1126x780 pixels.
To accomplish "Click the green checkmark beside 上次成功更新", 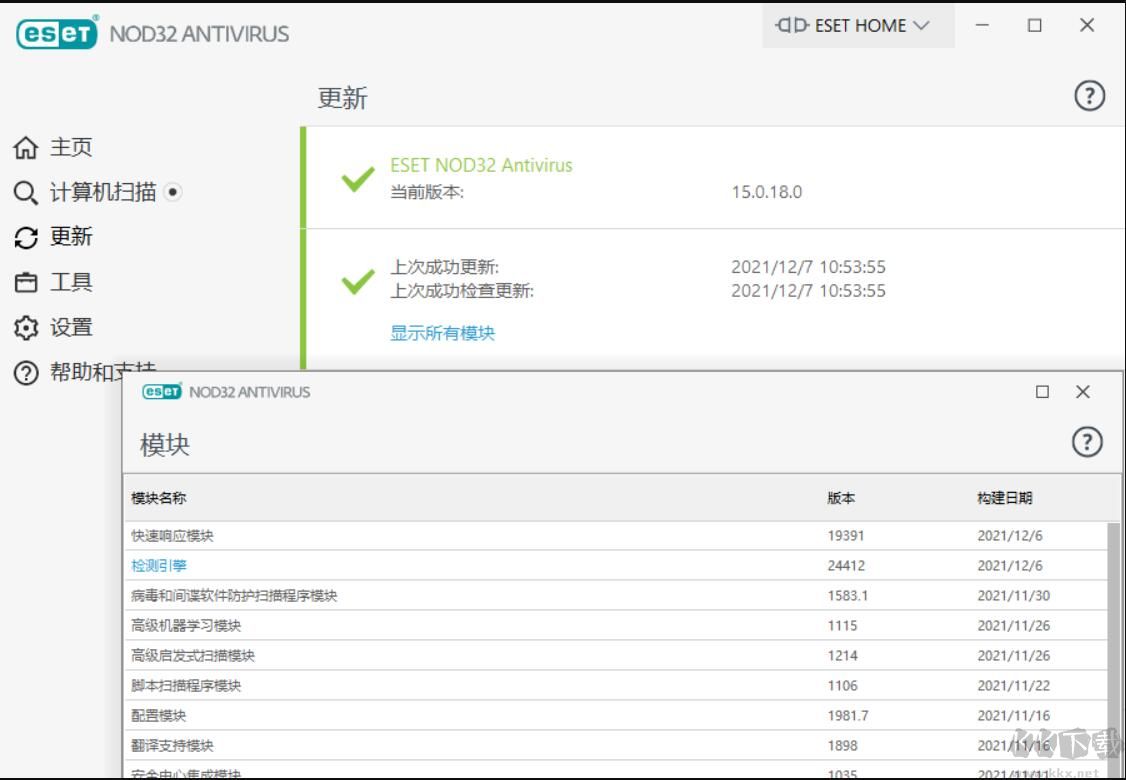I will coord(355,283).
